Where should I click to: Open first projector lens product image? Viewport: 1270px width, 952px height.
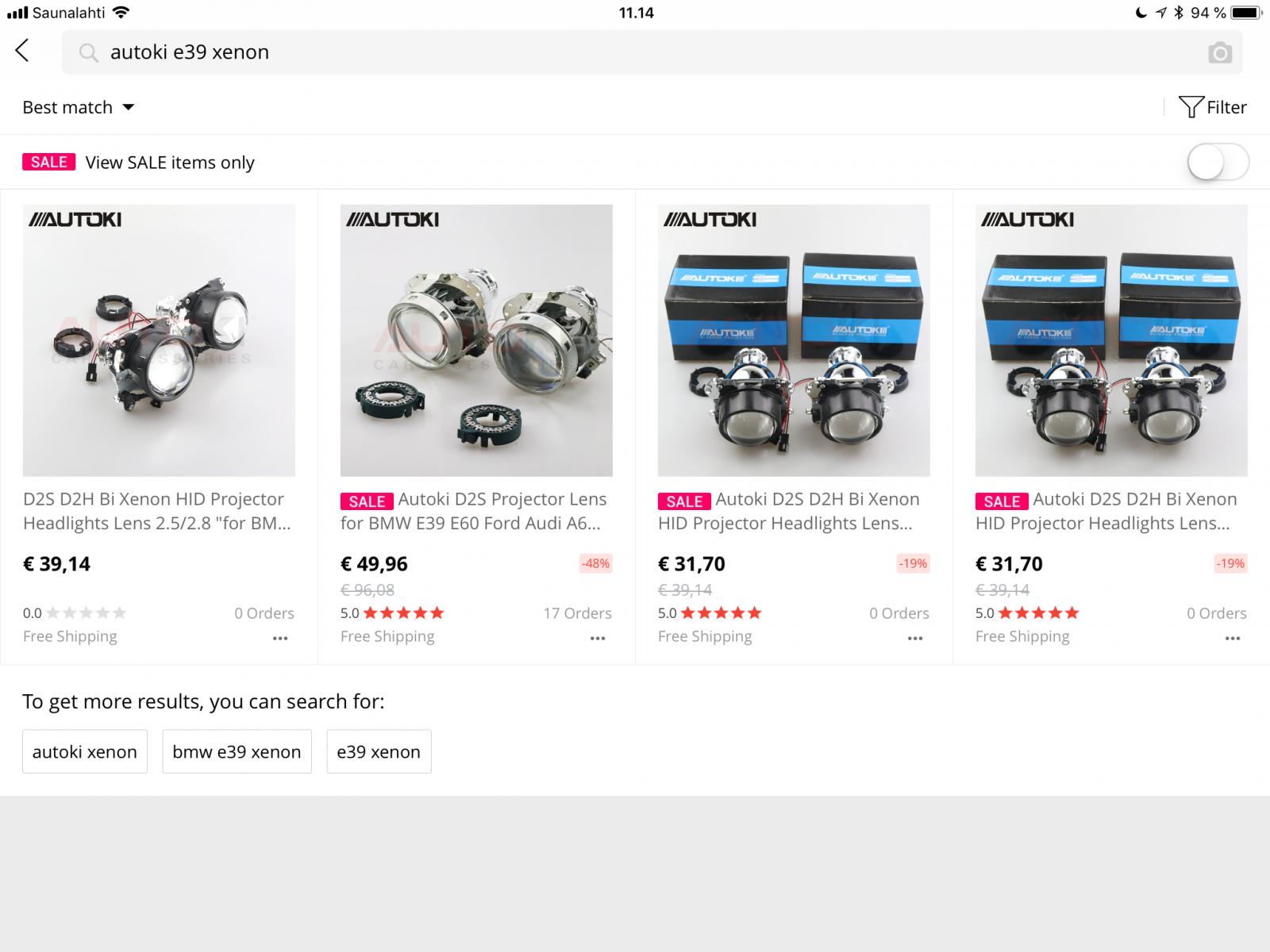point(159,340)
